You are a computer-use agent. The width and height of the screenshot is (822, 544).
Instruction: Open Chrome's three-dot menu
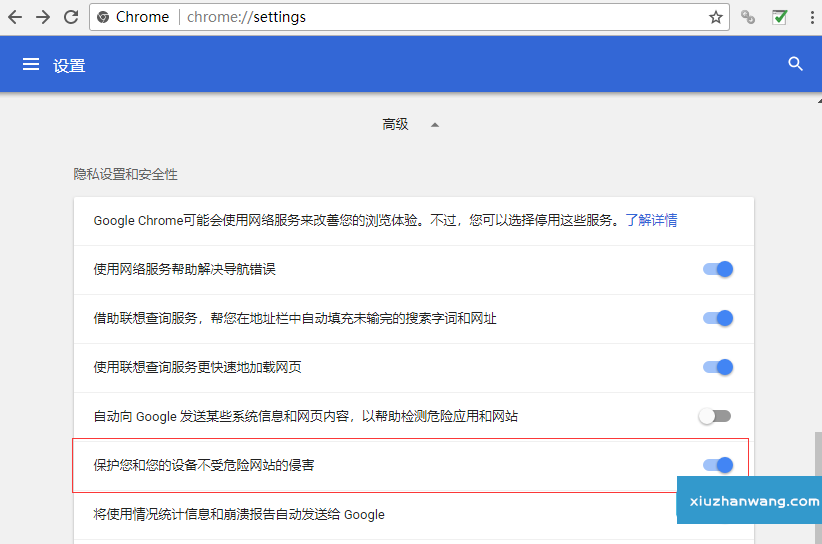click(809, 17)
